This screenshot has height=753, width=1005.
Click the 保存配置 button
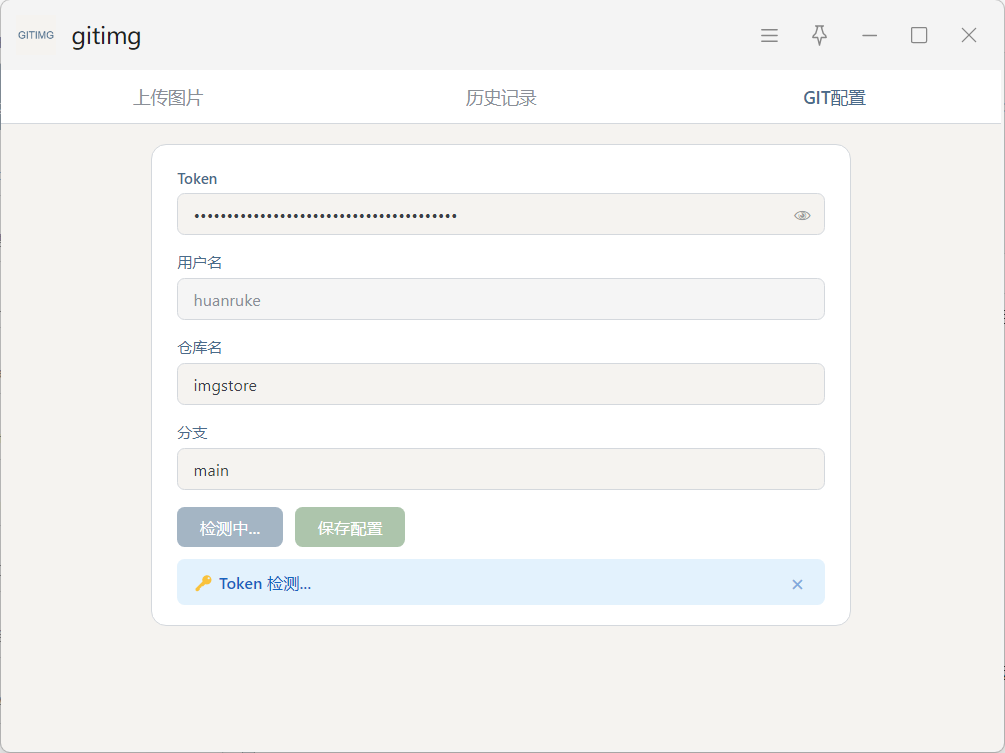(x=350, y=527)
